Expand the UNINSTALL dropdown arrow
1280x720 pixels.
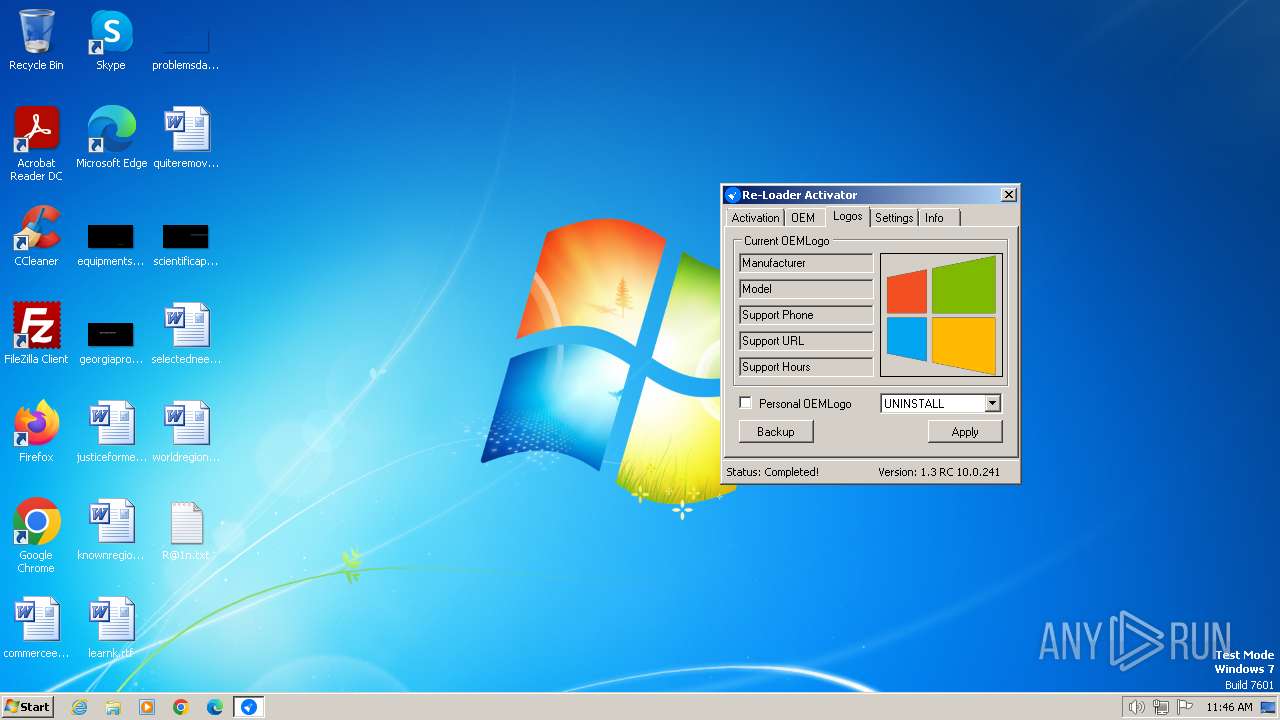[992, 403]
